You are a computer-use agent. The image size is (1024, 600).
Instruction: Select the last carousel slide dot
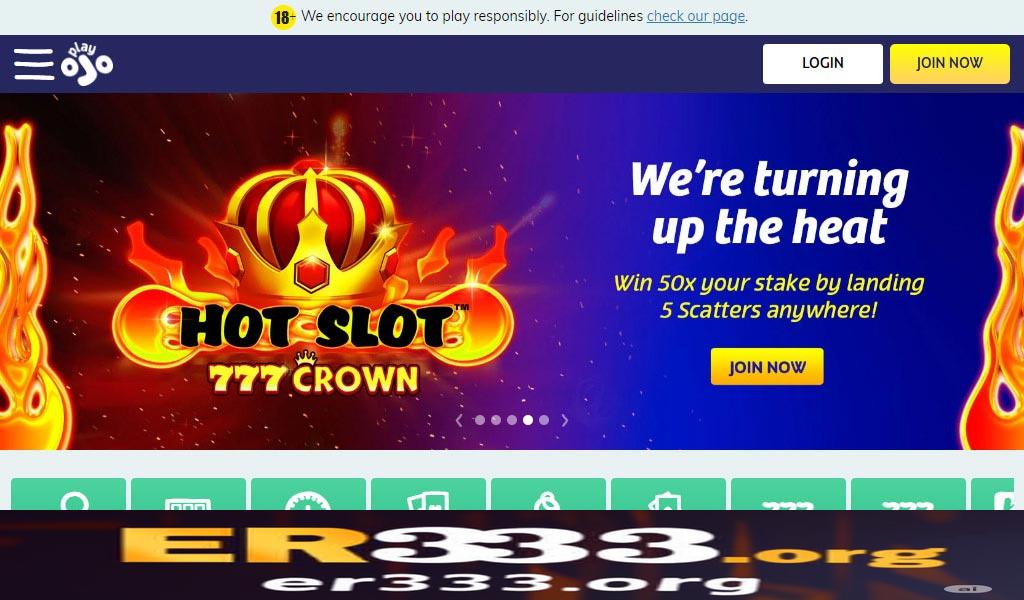[544, 420]
